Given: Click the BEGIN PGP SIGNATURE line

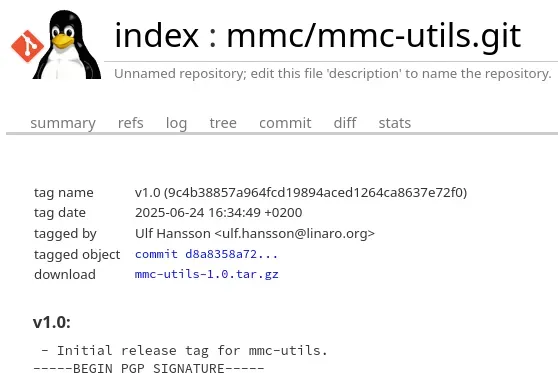Looking at the screenshot, I should tap(149, 368).
